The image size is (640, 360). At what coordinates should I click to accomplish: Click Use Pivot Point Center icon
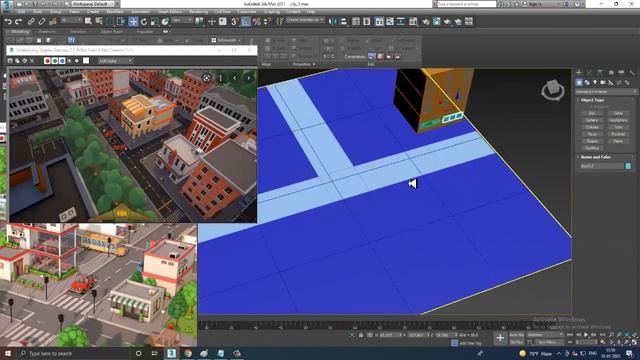[199, 21]
